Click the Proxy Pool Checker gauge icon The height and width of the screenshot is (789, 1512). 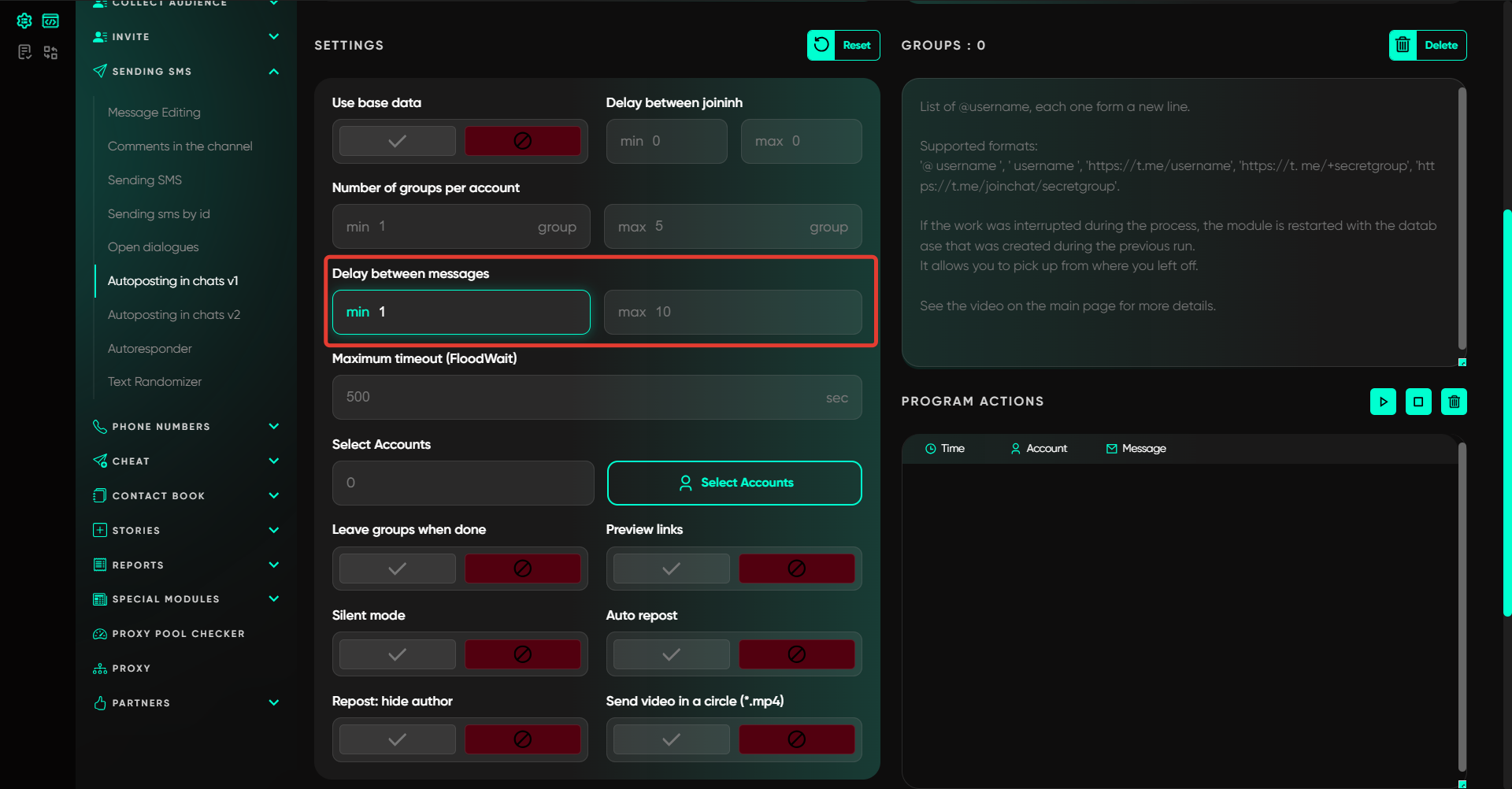pyautogui.click(x=100, y=634)
